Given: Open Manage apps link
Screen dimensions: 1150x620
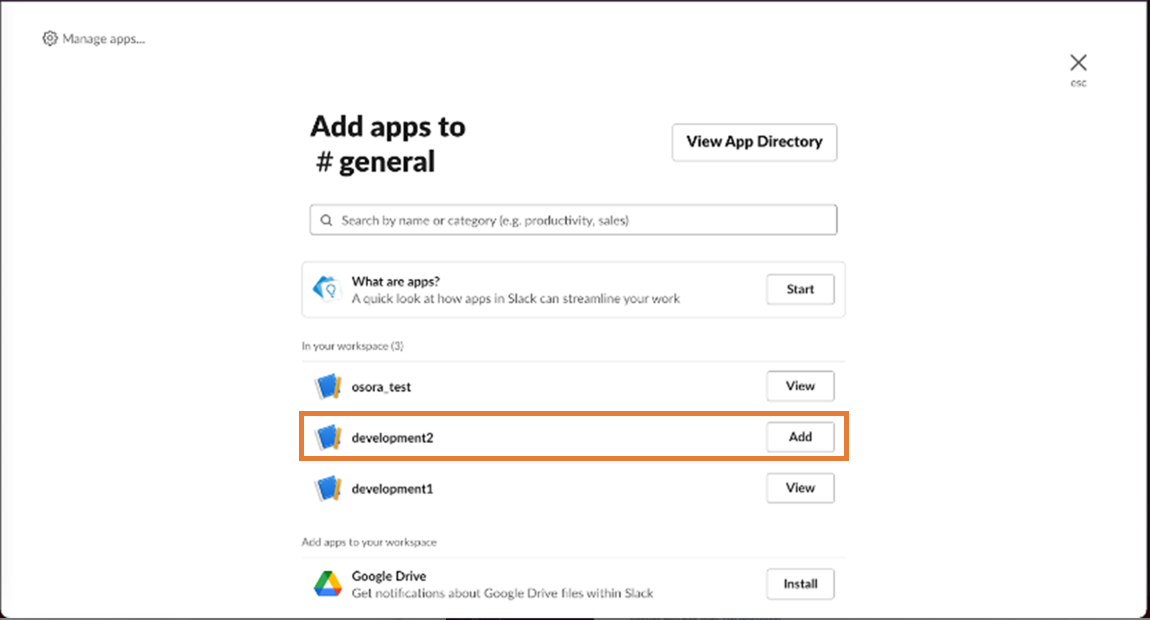Looking at the screenshot, I should pyautogui.click(x=103, y=39).
